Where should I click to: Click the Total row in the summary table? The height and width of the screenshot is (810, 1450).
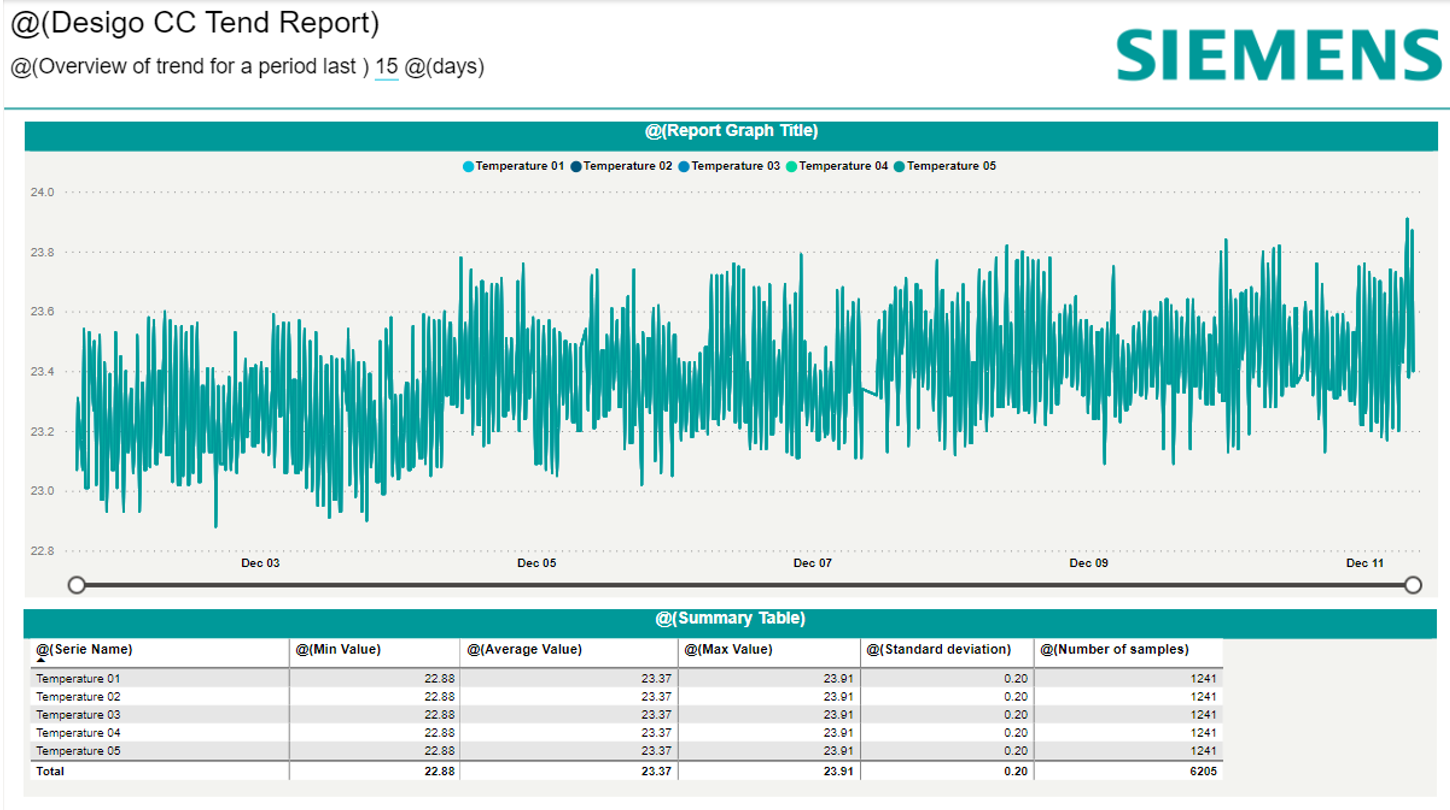(50, 771)
